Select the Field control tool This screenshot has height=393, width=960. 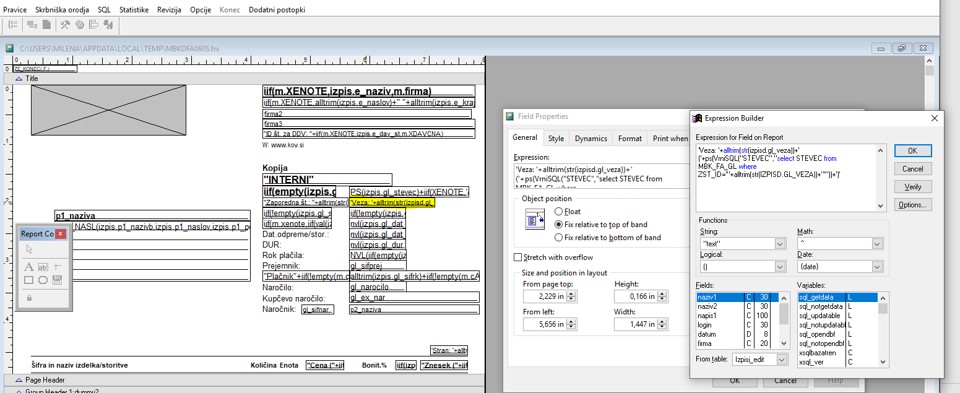coord(43,267)
